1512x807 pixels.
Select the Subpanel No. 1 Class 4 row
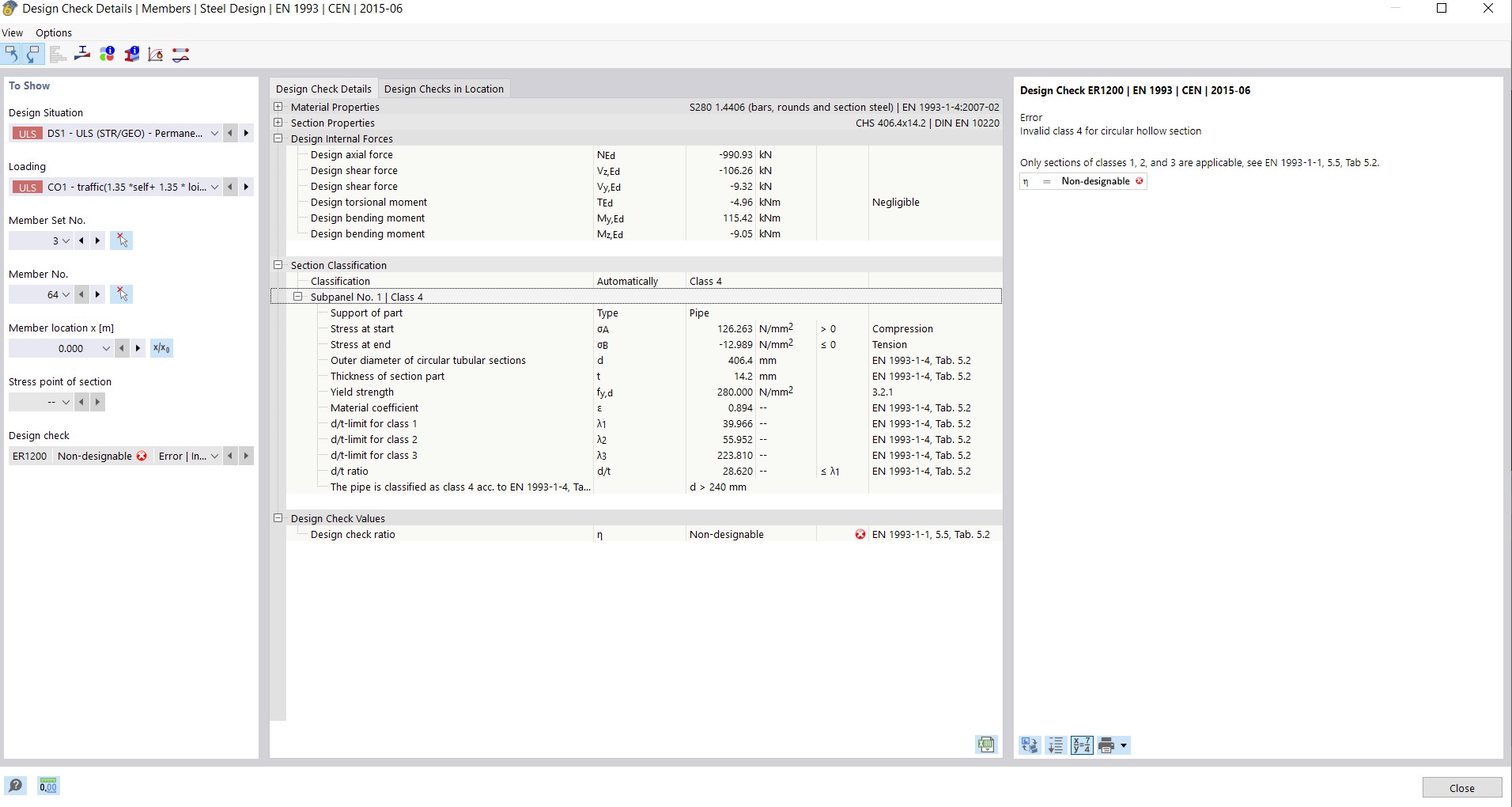367,297
